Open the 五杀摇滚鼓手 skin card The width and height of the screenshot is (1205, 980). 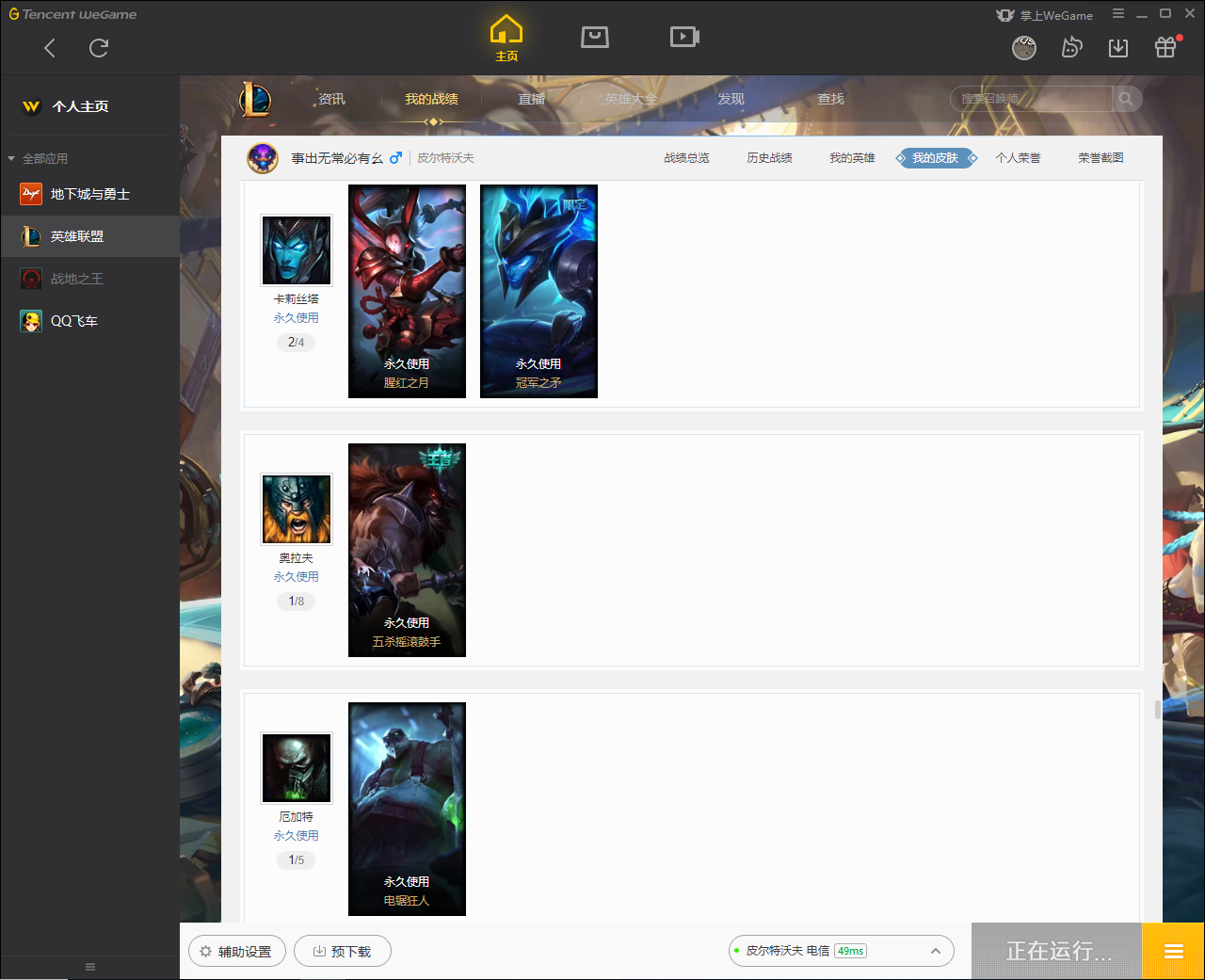coord(407,550)
